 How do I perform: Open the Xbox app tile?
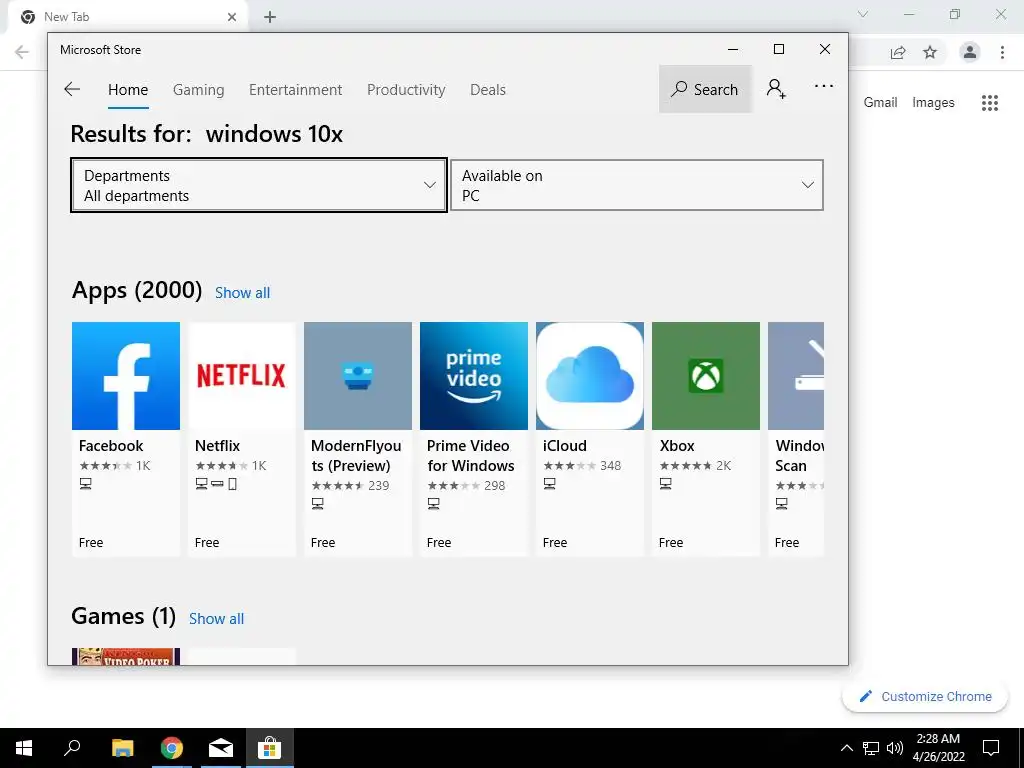point(706,438)
